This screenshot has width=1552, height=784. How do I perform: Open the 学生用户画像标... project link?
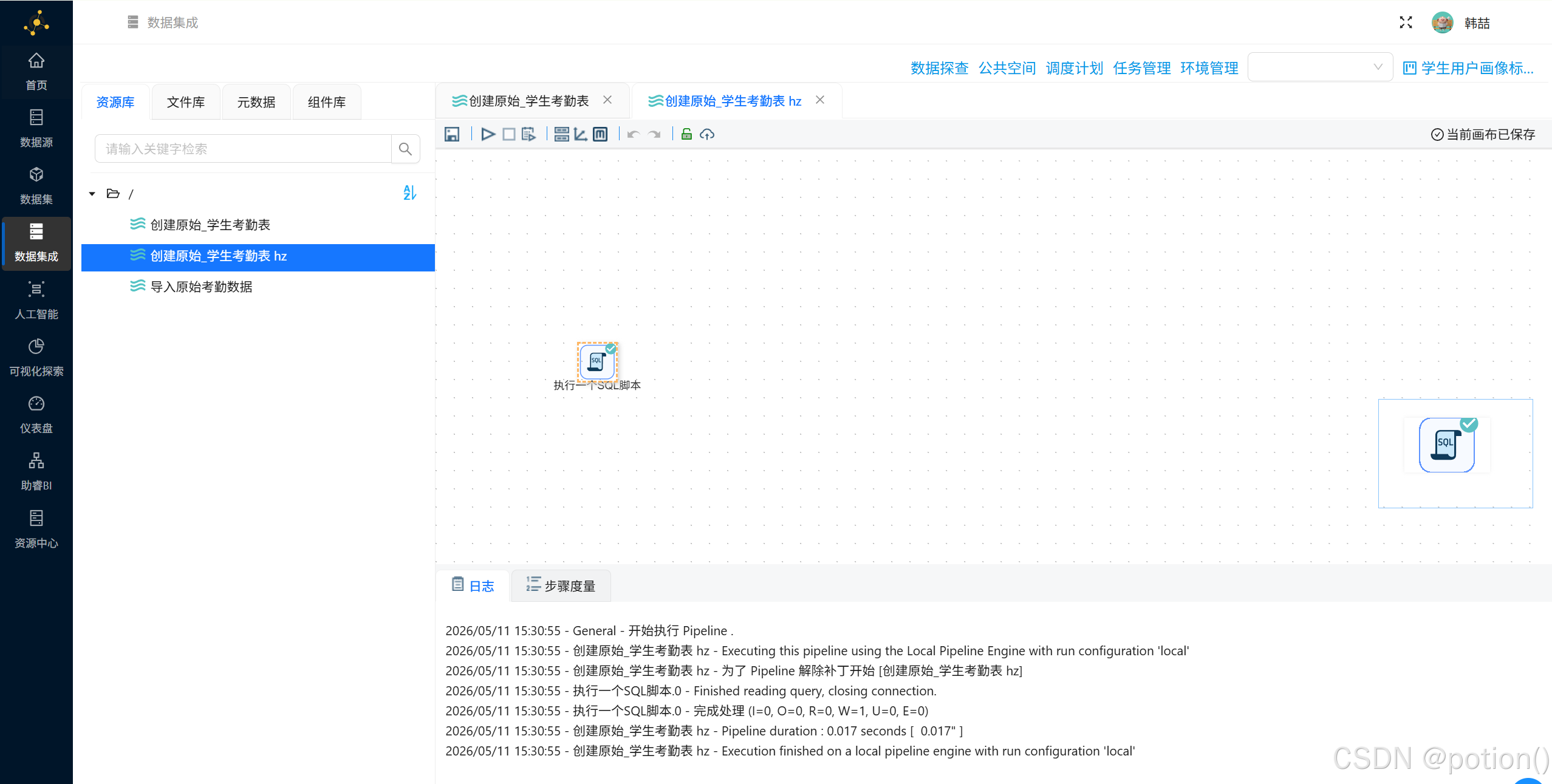pos(1469,68)
